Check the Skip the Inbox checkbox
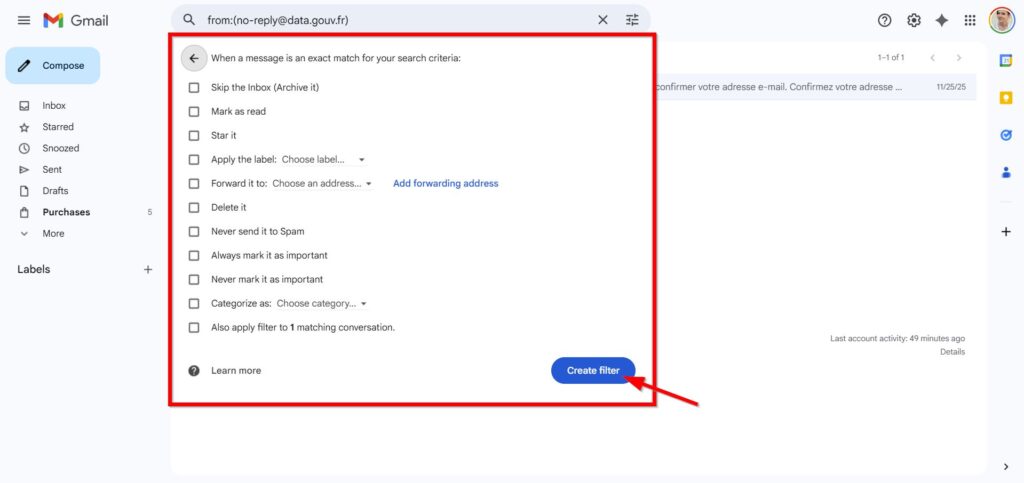 [194, 88]
